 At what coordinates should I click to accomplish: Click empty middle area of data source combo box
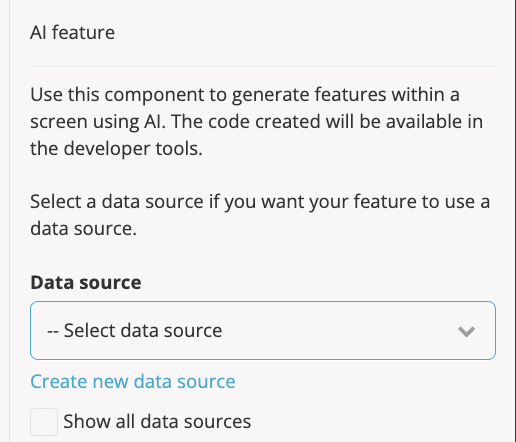coord(333,330)
